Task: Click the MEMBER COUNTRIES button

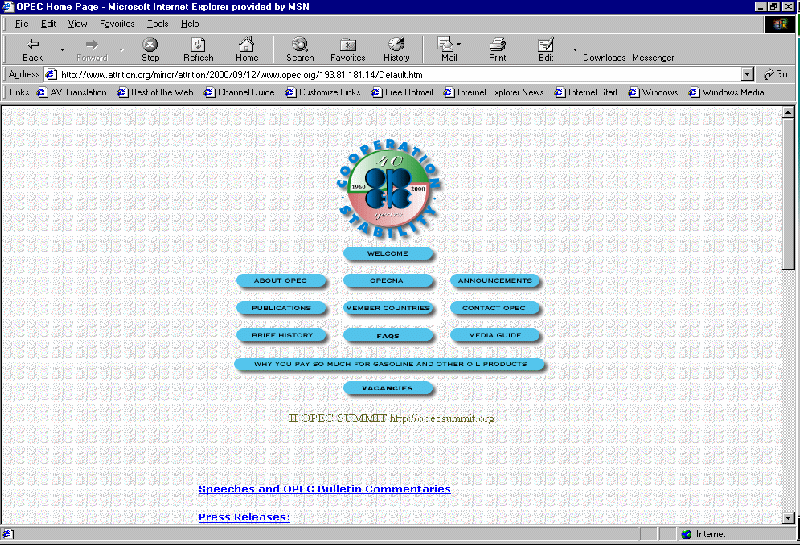Action: click(x=388, y=308)
